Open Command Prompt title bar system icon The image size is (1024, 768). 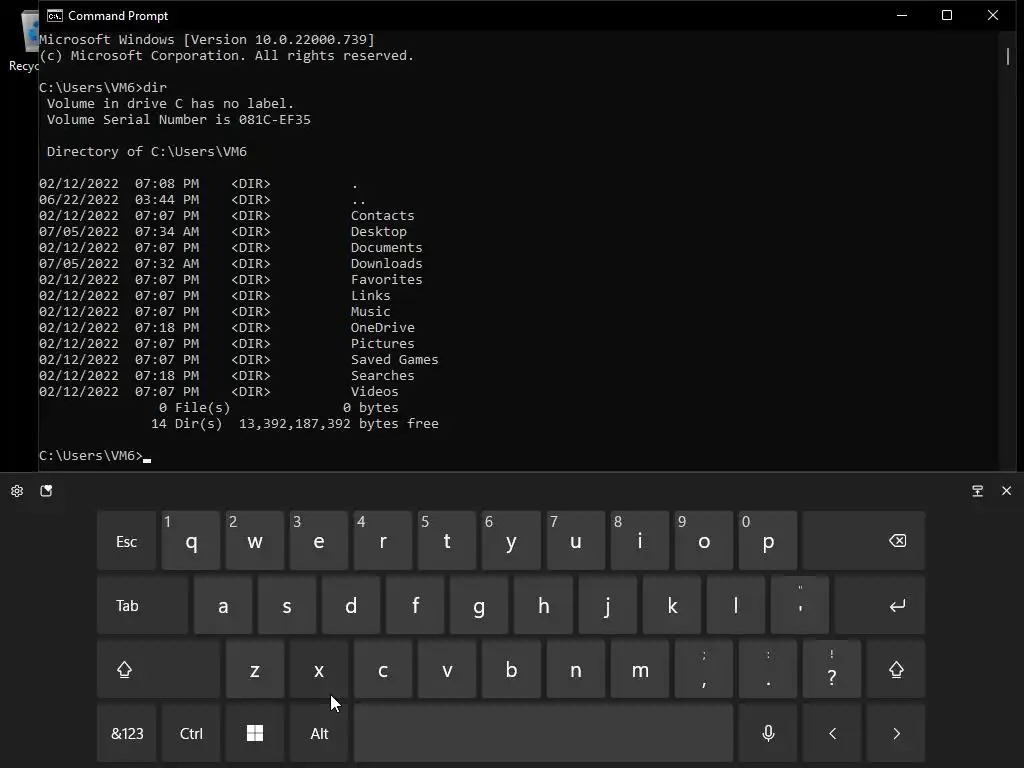click(x=55, y=16)
